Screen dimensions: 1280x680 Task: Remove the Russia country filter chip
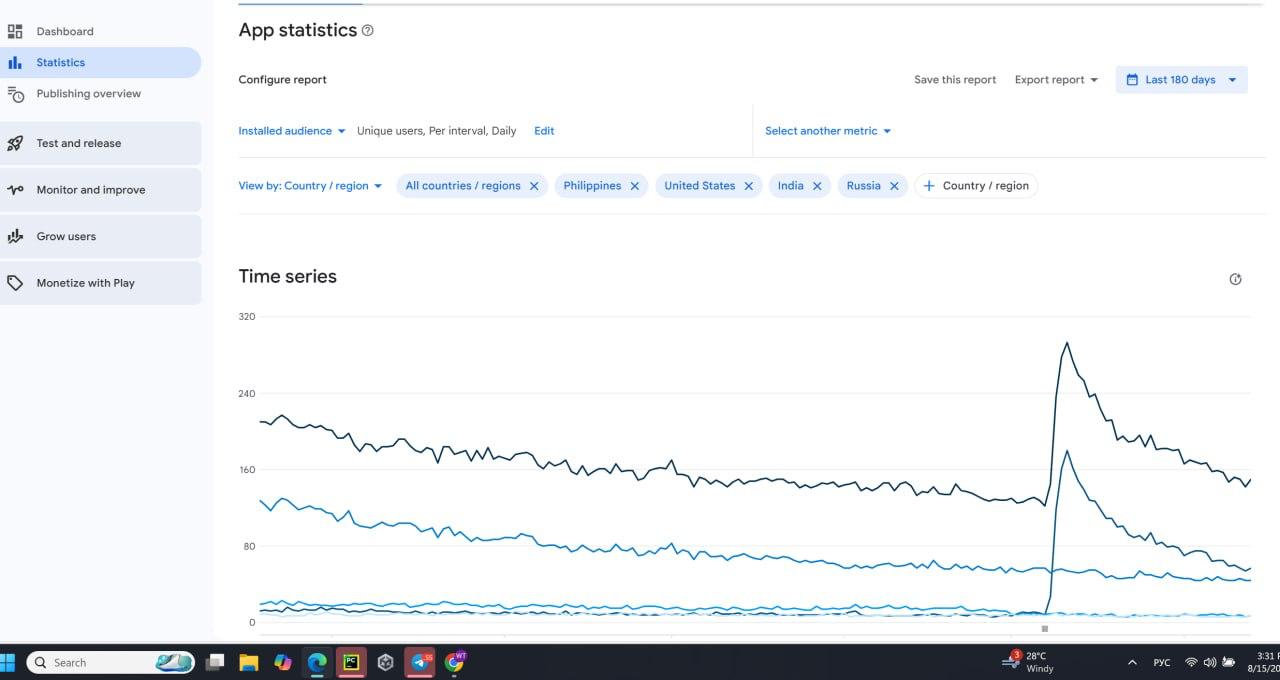[x=895, y=185]
